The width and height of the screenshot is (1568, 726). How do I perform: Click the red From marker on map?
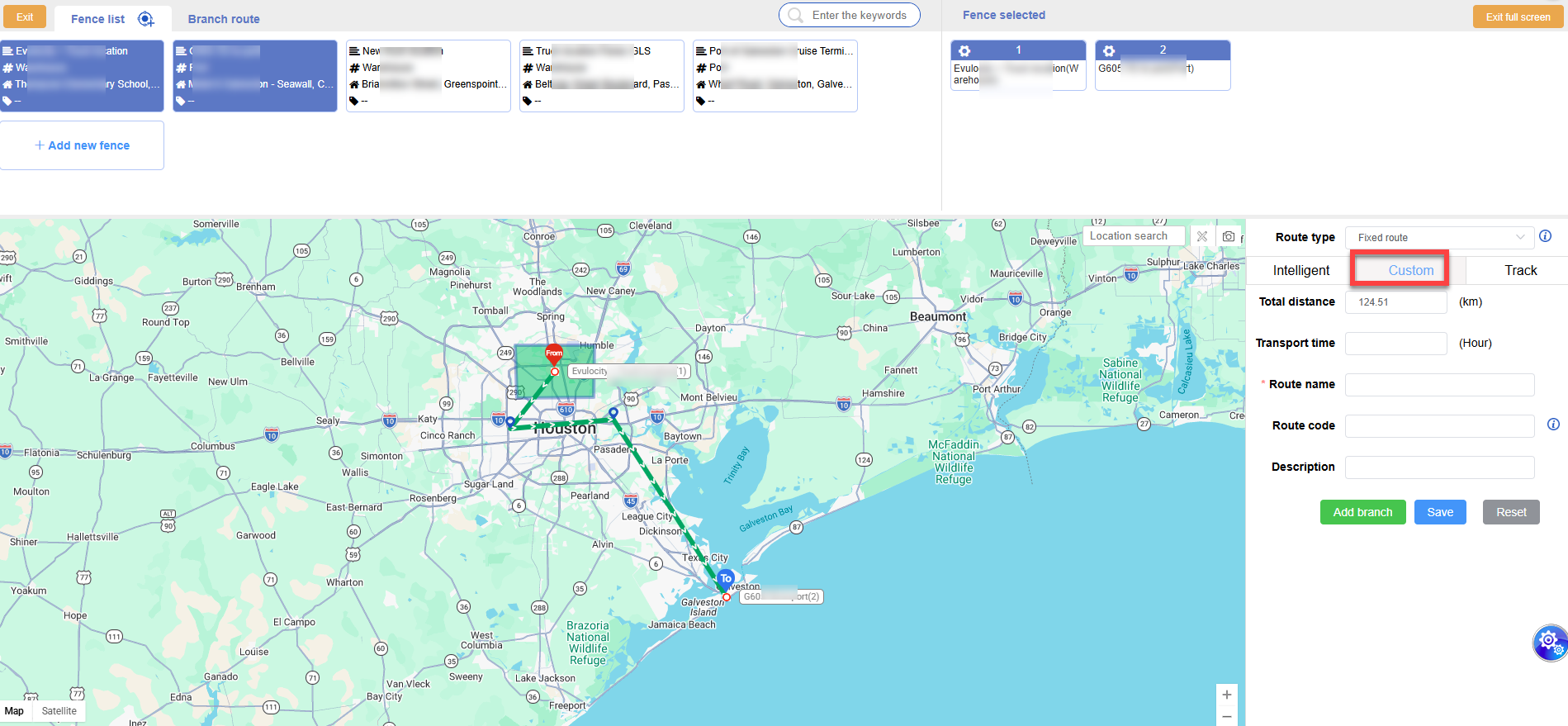554,354
